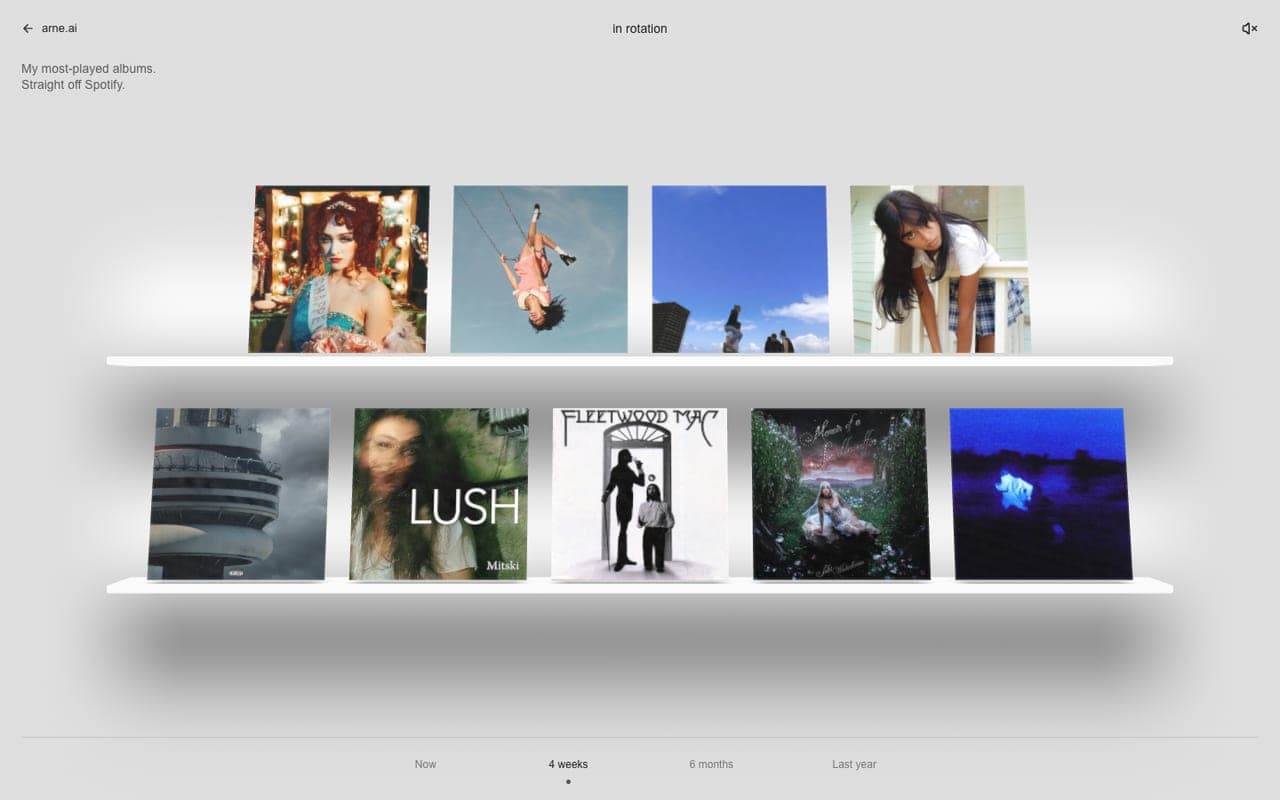Click the 'My most-played albums.' text
Image resolution: width=1280 pixels, height=800 pixels.
click(88, 69)
